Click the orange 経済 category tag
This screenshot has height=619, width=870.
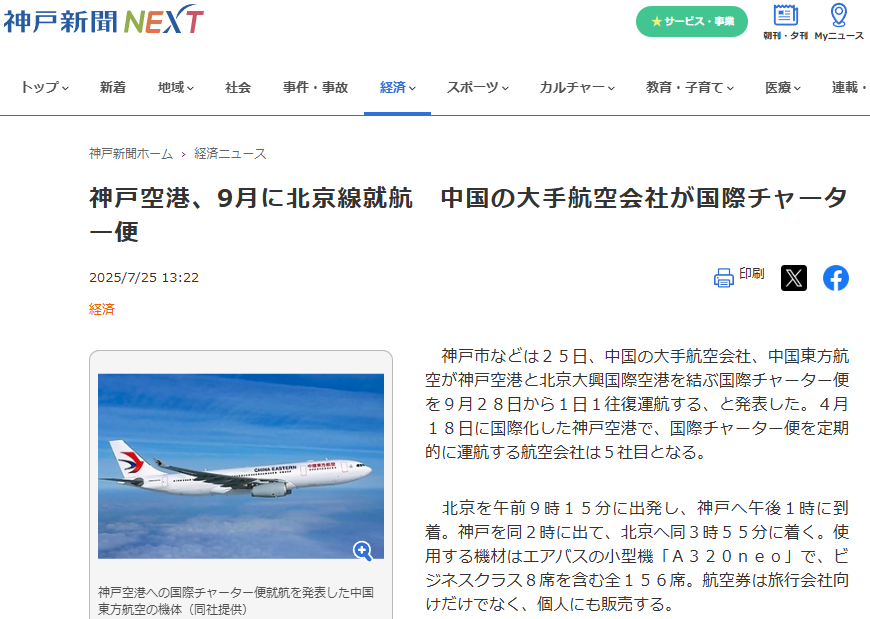coord(102,309)
